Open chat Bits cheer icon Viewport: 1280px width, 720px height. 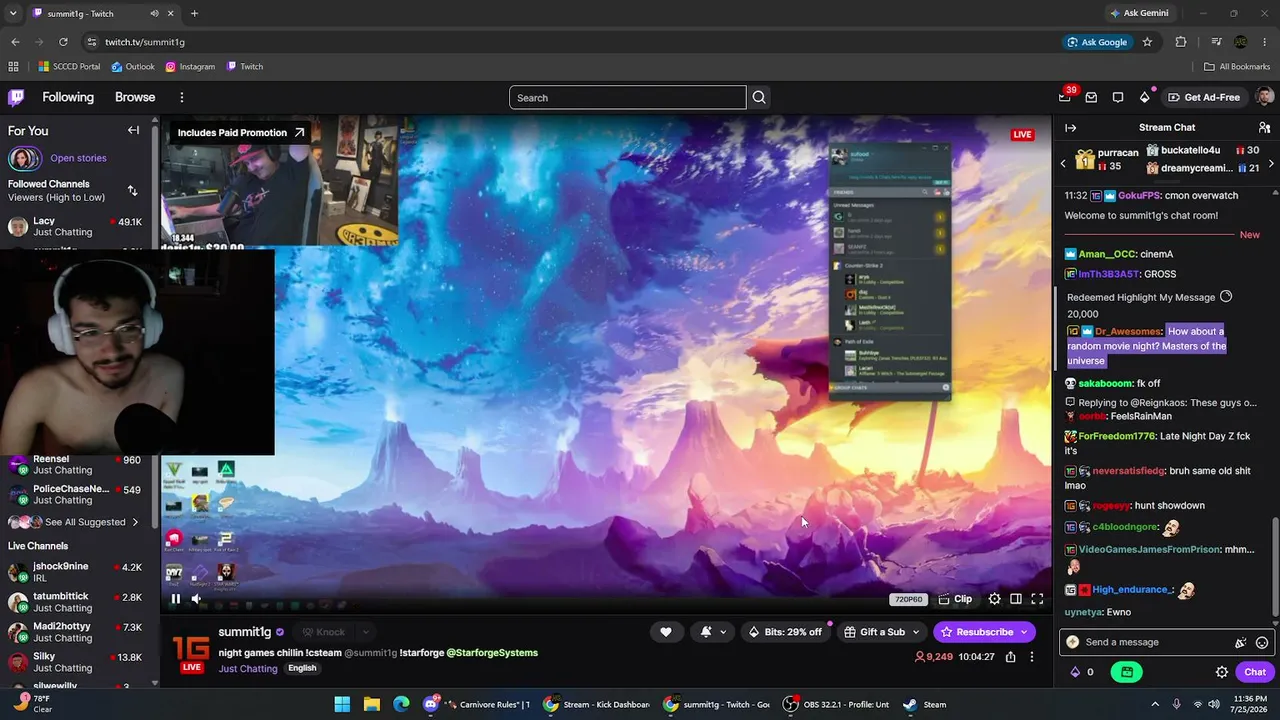tap(1241, 642)
